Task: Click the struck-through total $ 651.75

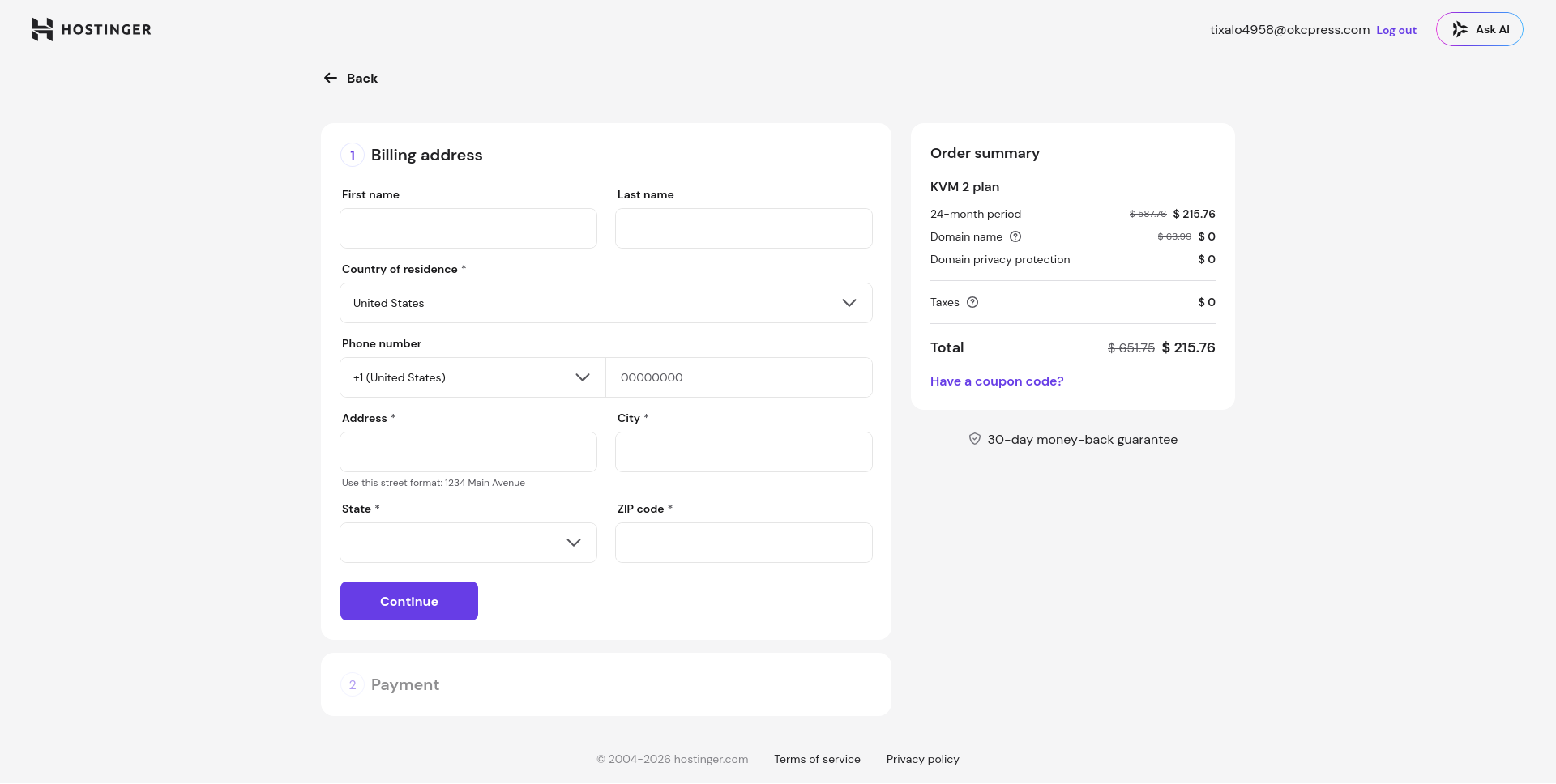Action: (x=1131, y=348)
